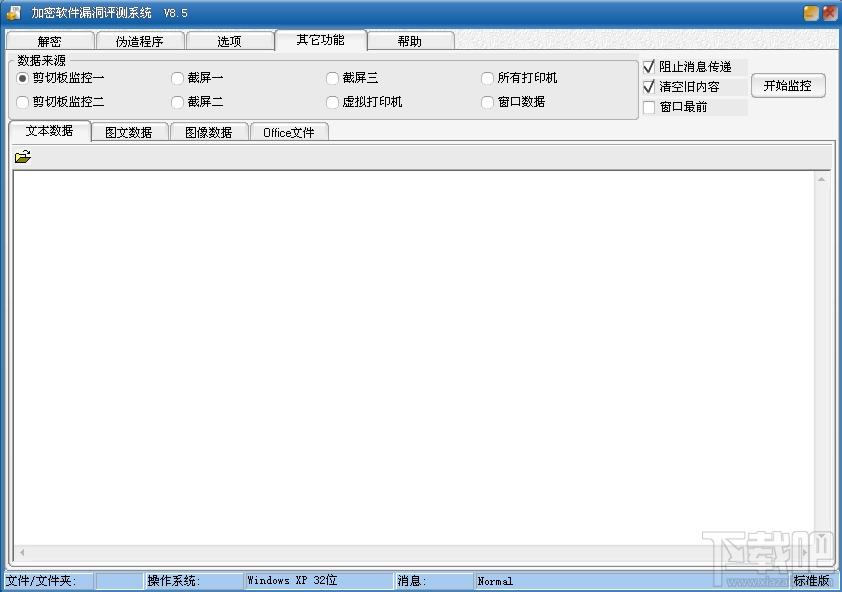Switch to the 解密 tab
This screenshot has width=842, height=592.
point(50,41)
